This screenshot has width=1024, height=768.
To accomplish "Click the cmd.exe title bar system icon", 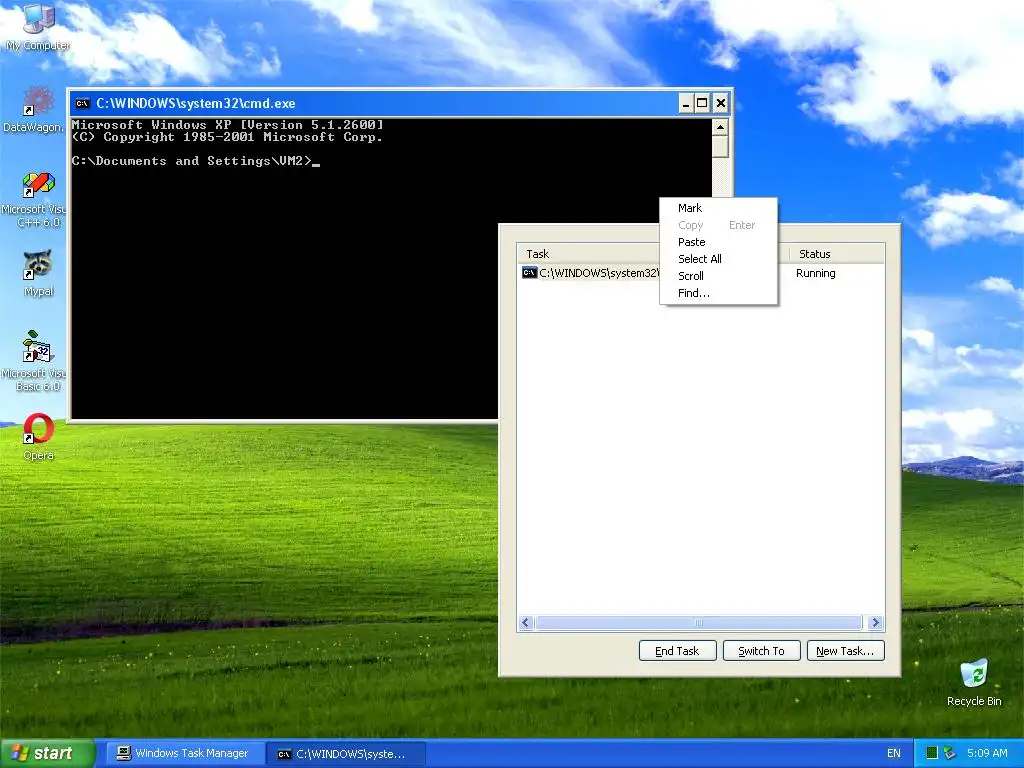I will 82,103.
